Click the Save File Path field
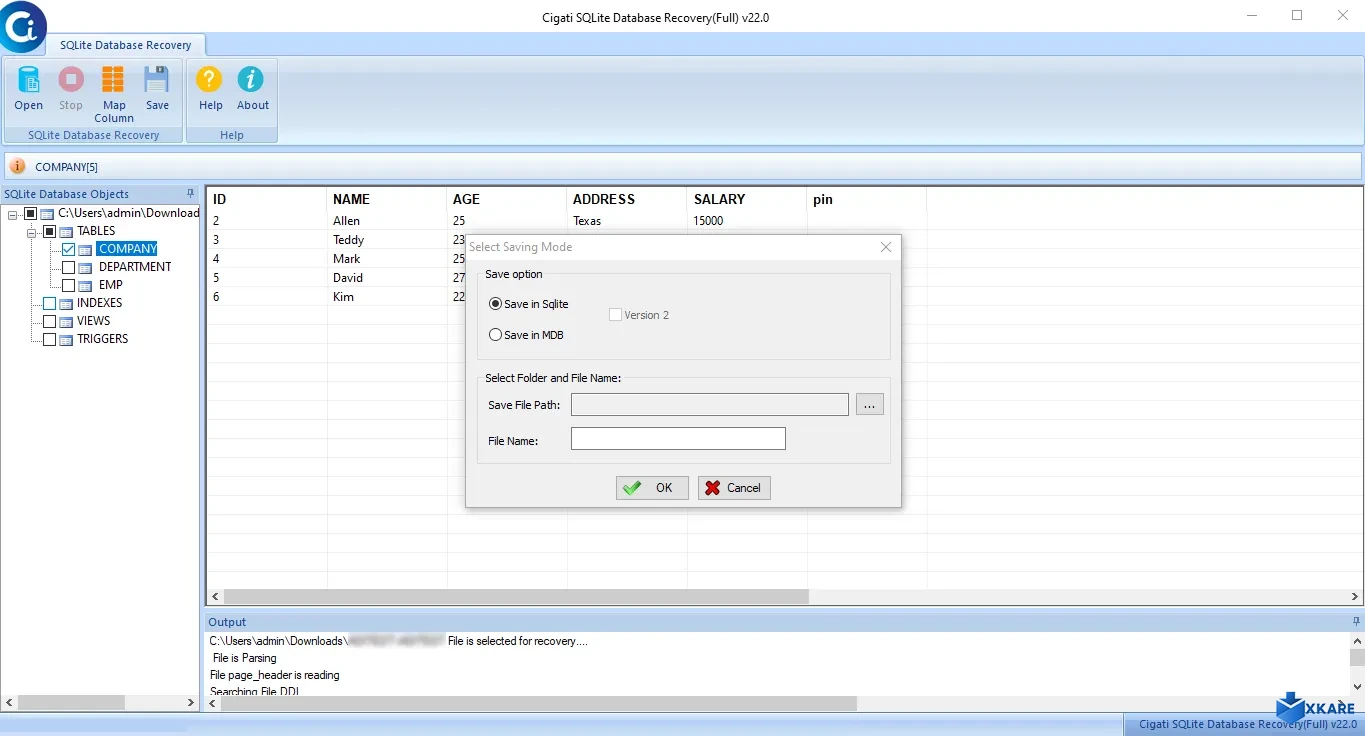1365x736 pixels. [710, 405]
